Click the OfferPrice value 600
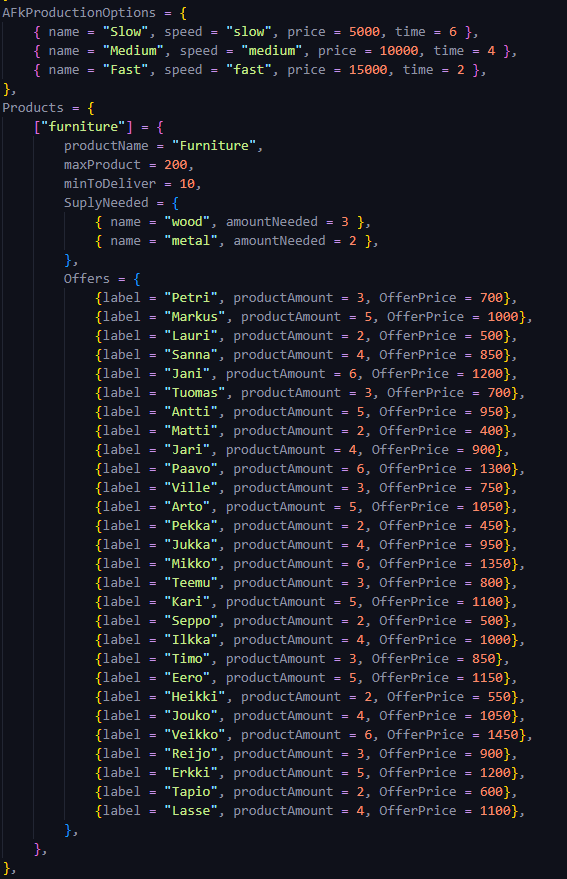This screenshot has width=567, height=879. click(491, 792)
